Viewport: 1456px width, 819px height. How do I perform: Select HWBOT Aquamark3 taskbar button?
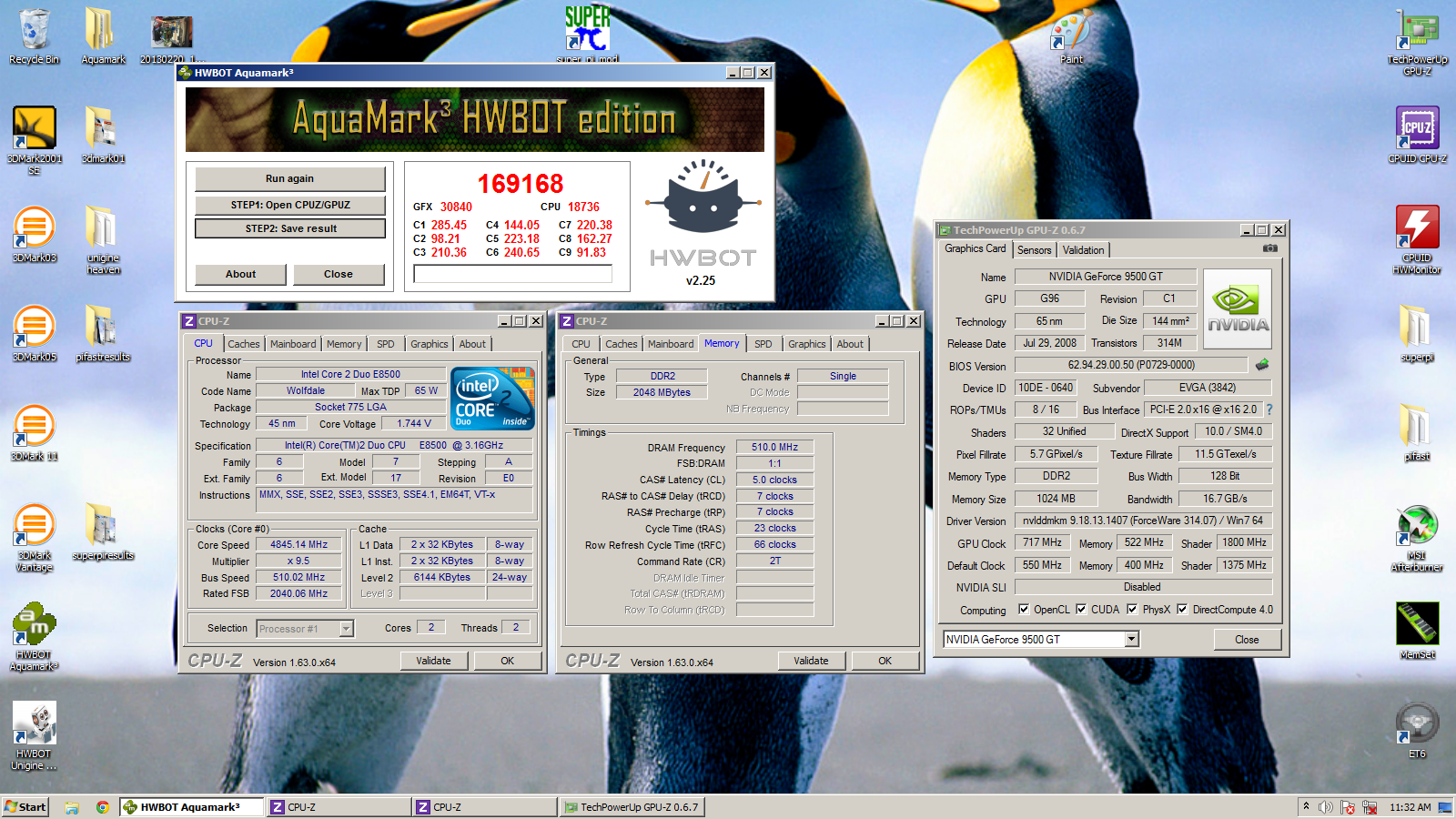(x=191, y=807)
